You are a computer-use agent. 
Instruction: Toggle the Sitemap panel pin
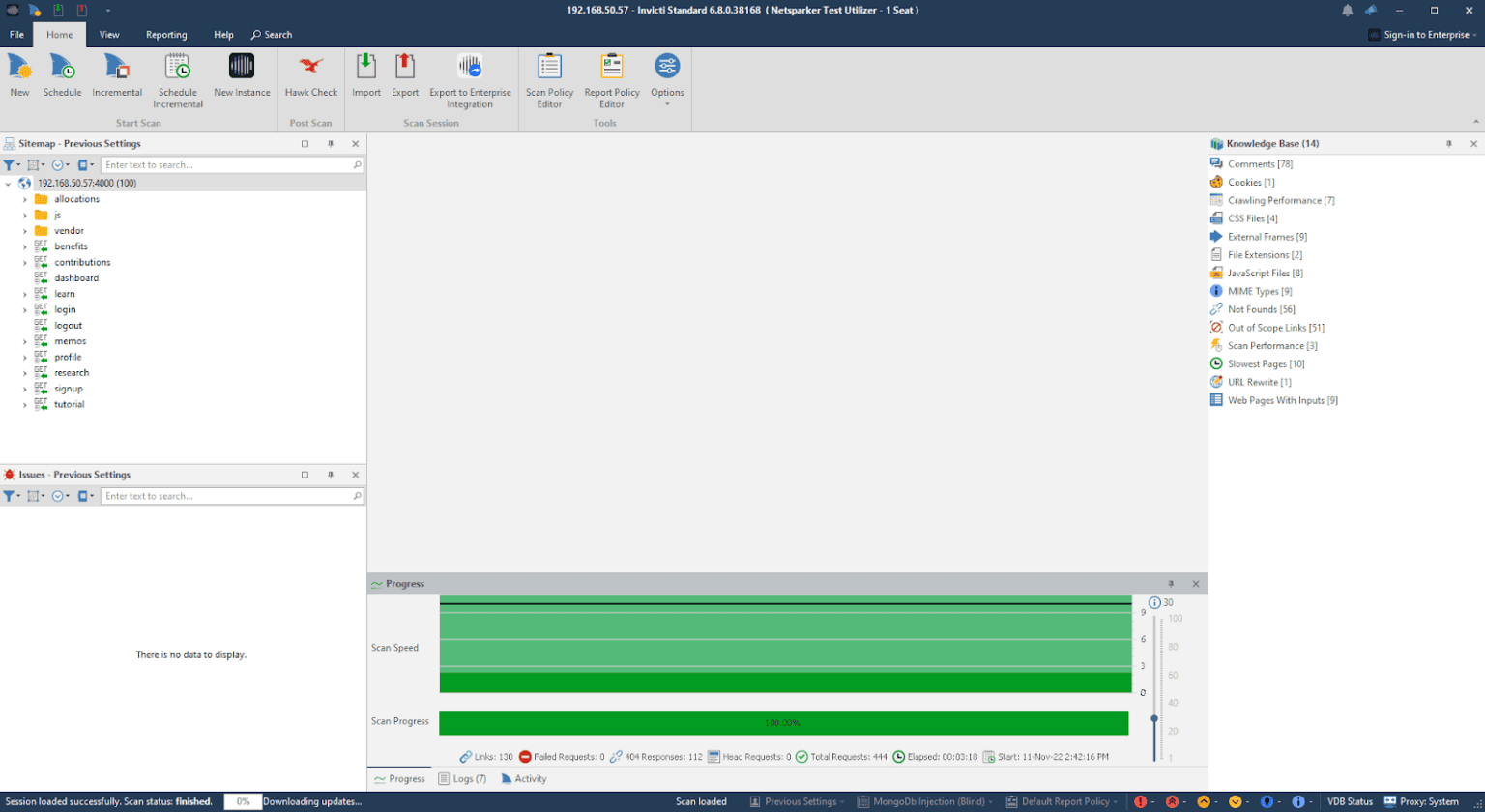330,142
